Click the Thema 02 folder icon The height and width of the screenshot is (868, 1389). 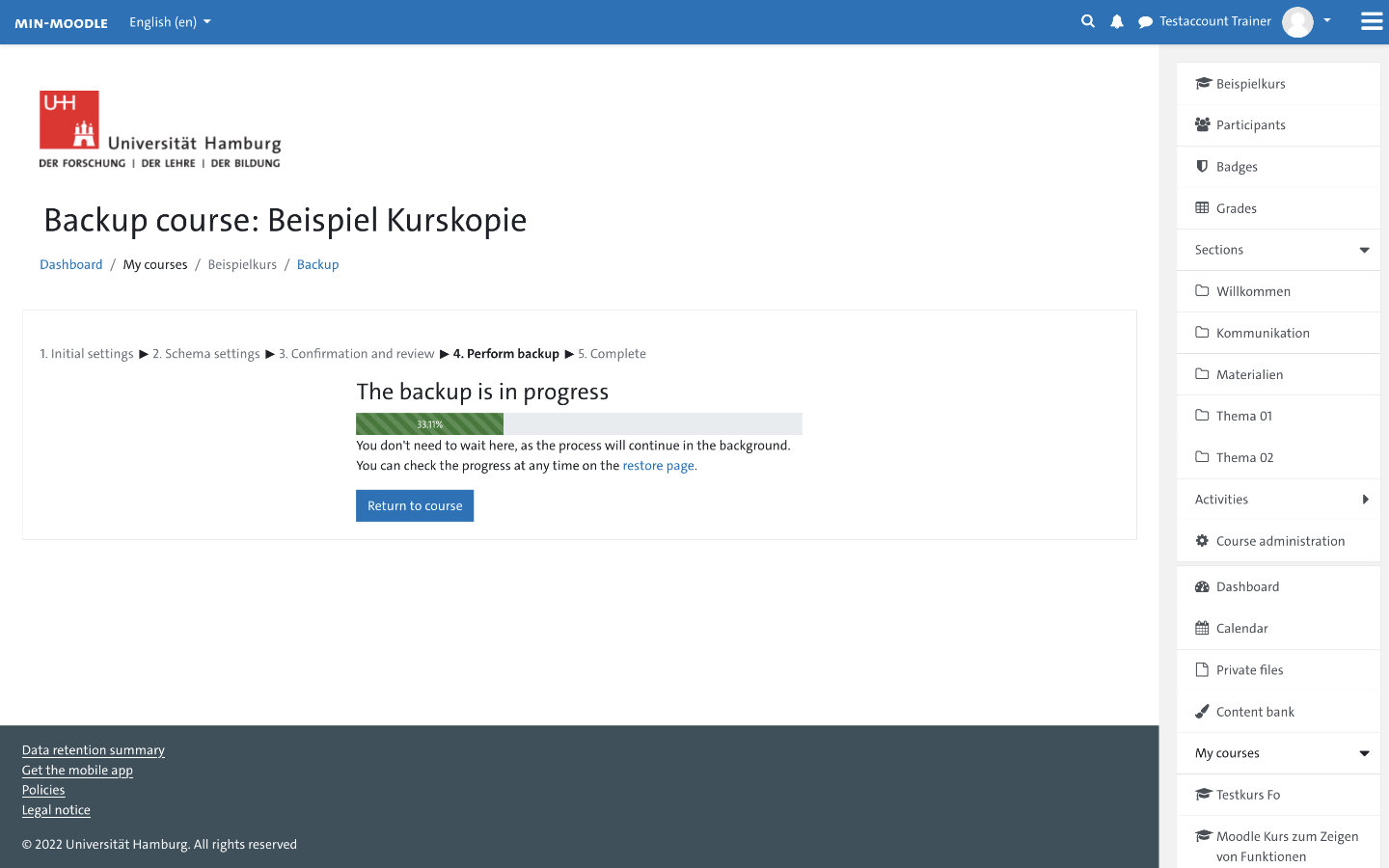point(1202,456)
